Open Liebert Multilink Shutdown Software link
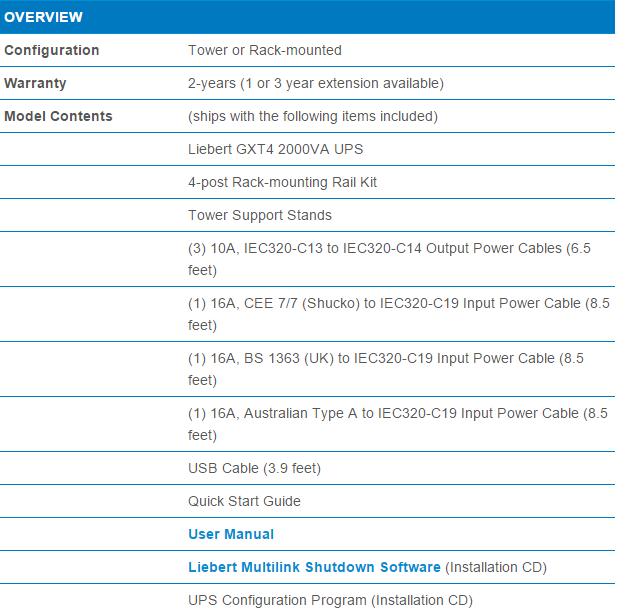Viewport: 617px width, 614px height. coord(314,567)
